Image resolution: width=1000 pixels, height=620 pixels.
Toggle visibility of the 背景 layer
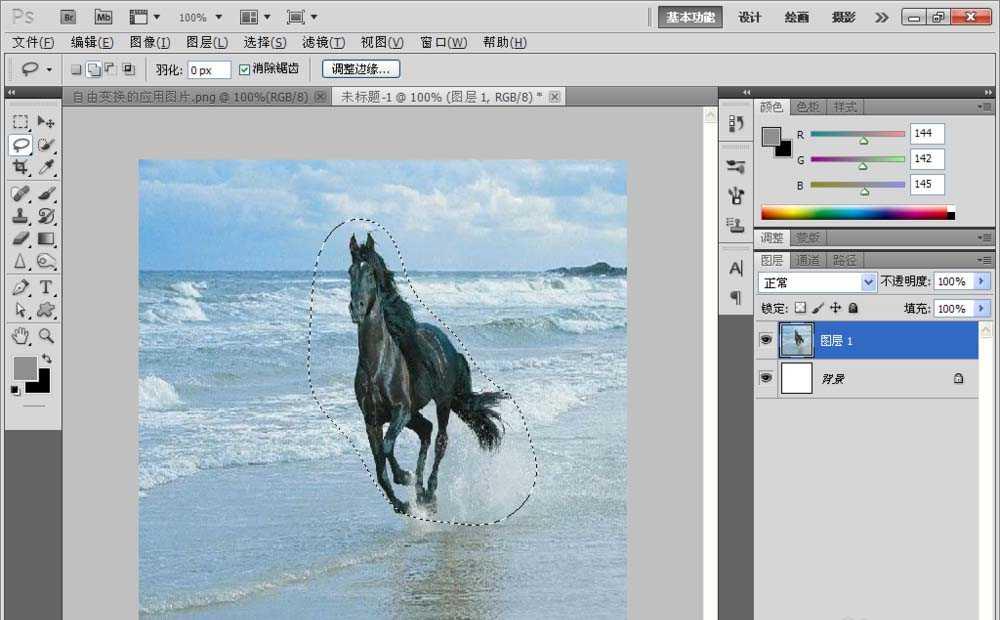tap(766, 378)
